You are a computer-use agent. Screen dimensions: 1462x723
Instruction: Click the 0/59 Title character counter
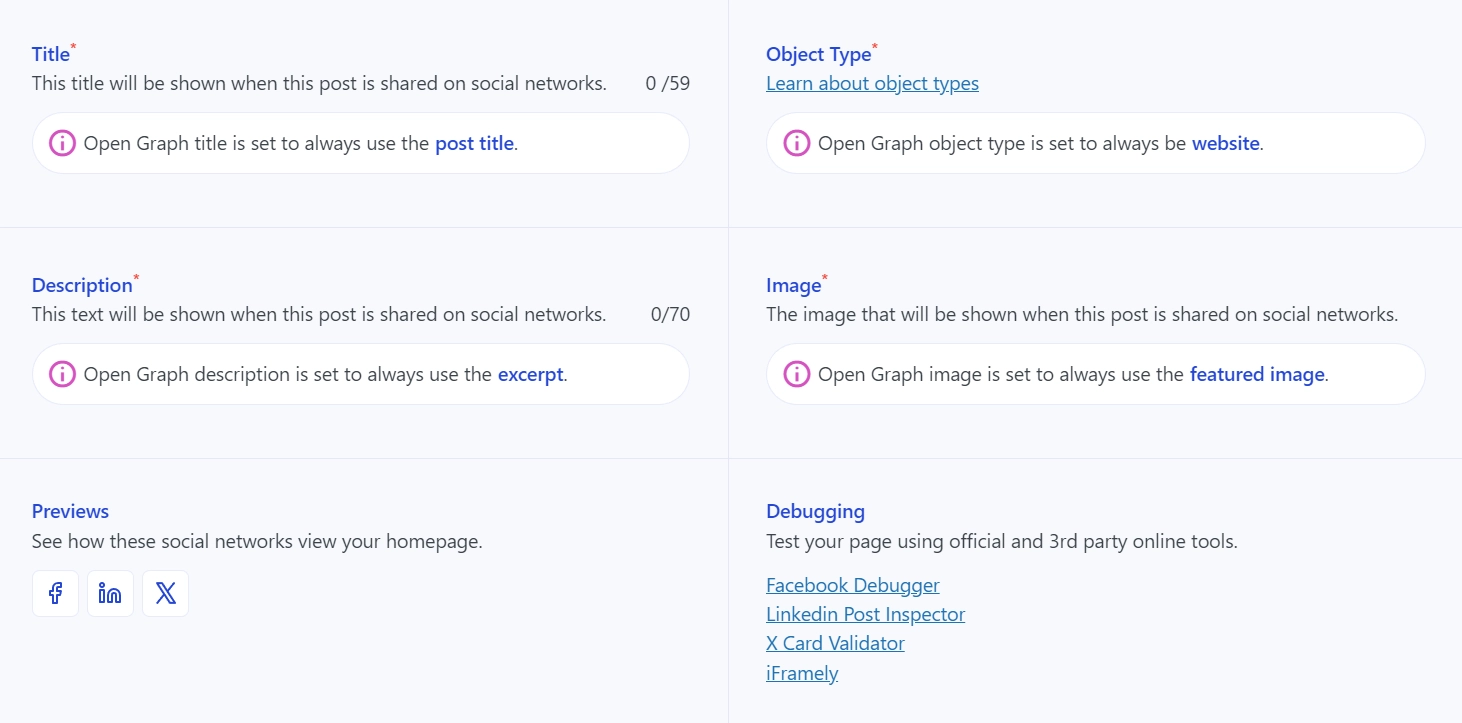tap(668, 83)
